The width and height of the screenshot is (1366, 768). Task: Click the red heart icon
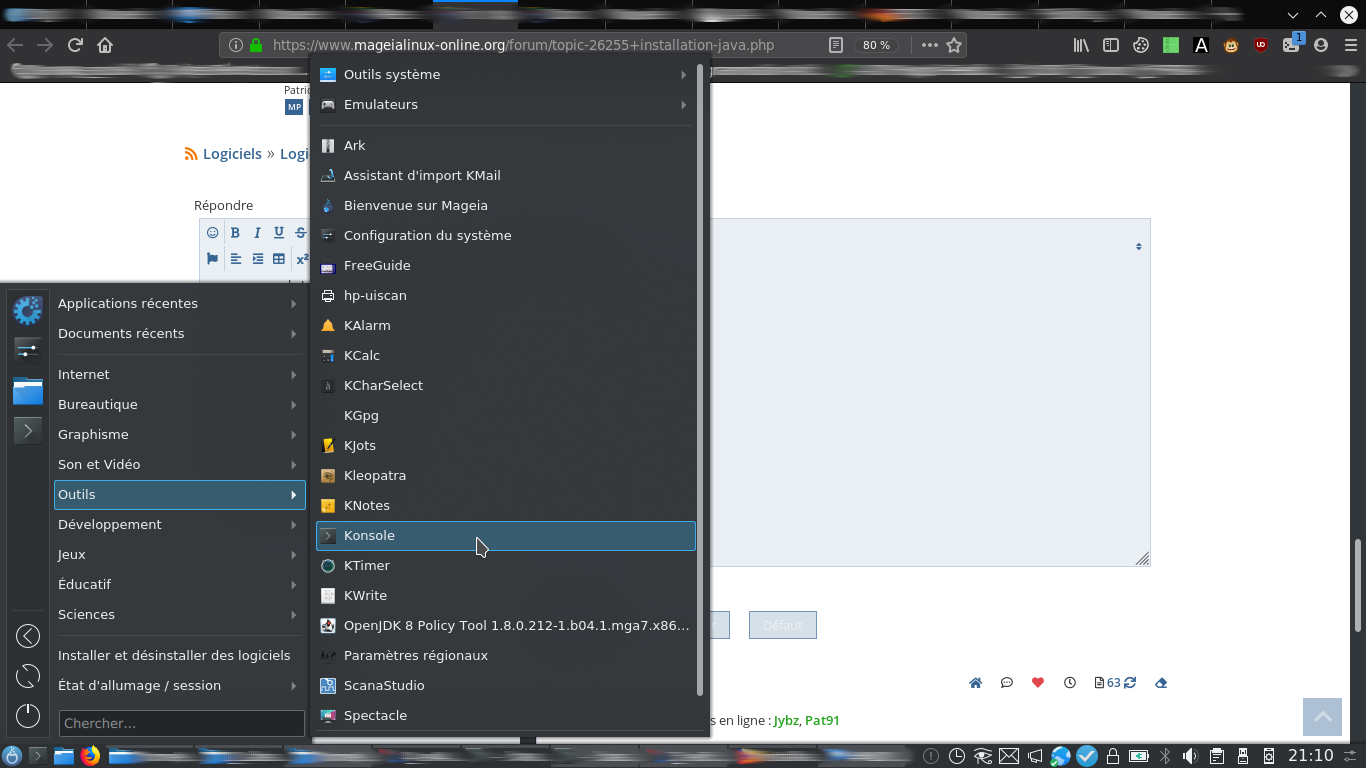coord(1038,683)
